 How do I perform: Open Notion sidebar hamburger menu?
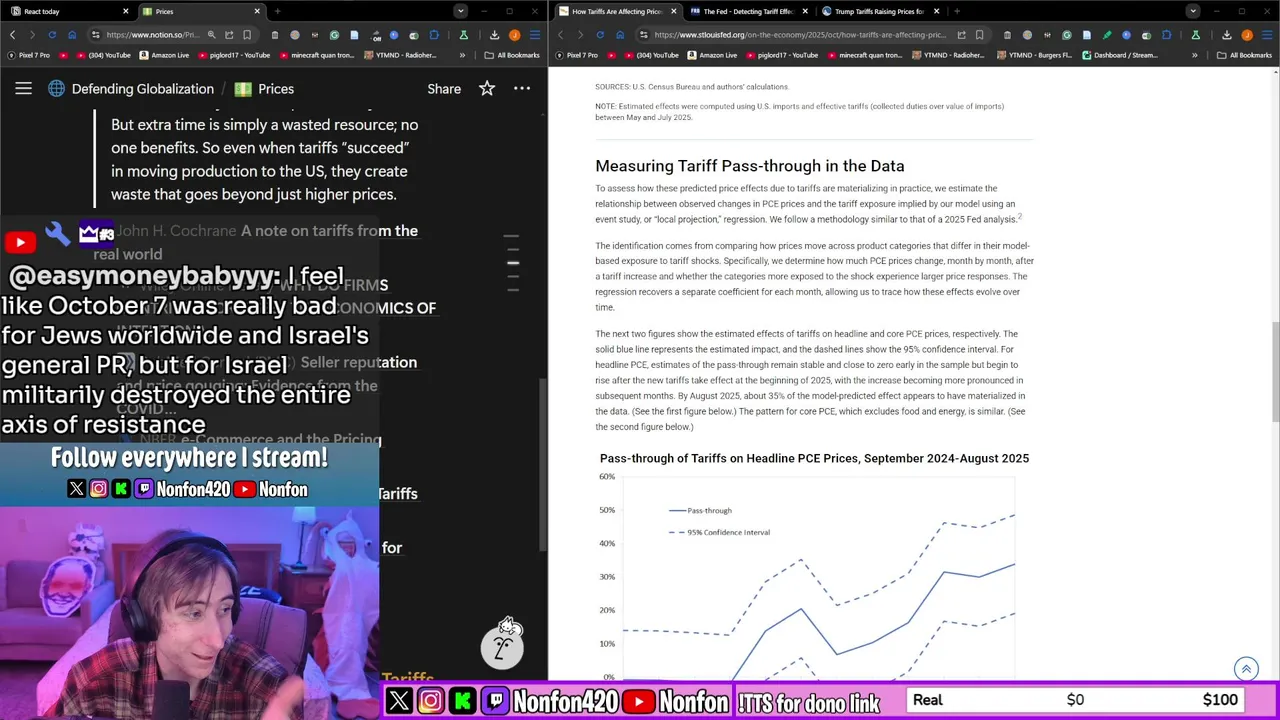[x=23, y=89]
